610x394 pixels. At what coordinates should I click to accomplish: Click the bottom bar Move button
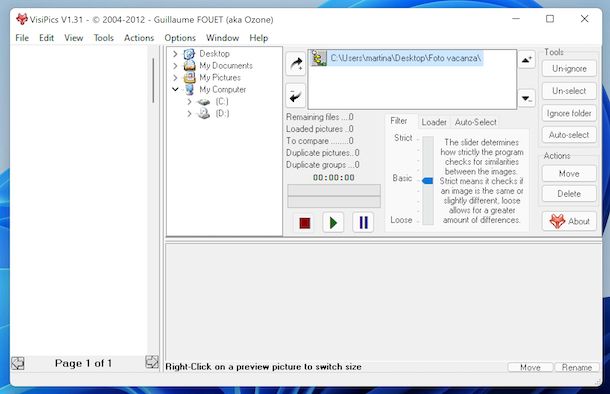tap(530, 367)
